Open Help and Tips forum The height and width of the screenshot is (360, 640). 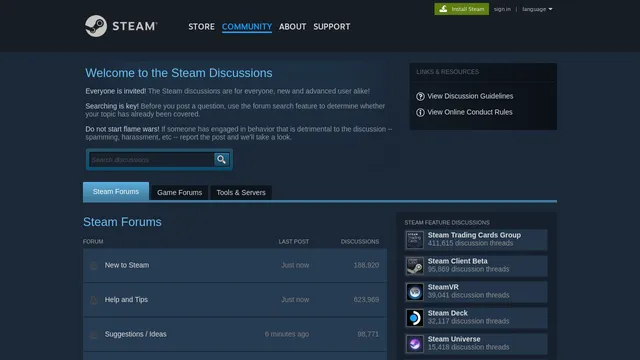[126, 299]
